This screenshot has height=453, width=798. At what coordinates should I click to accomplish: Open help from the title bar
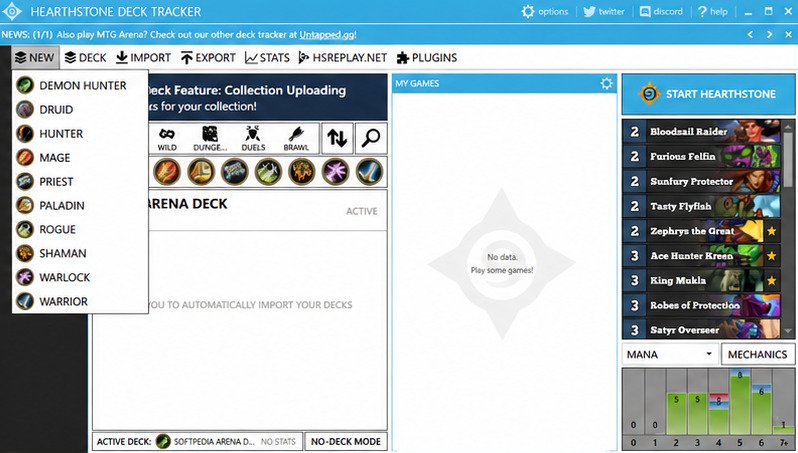click(x=712, y=11)
